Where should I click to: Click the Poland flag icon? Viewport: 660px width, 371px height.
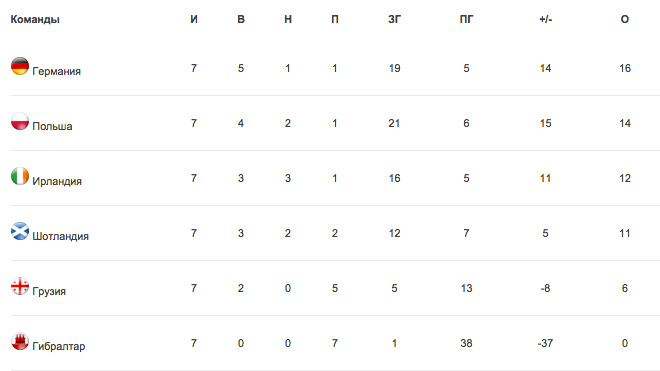pyautogui.click(x=20, y=121)
